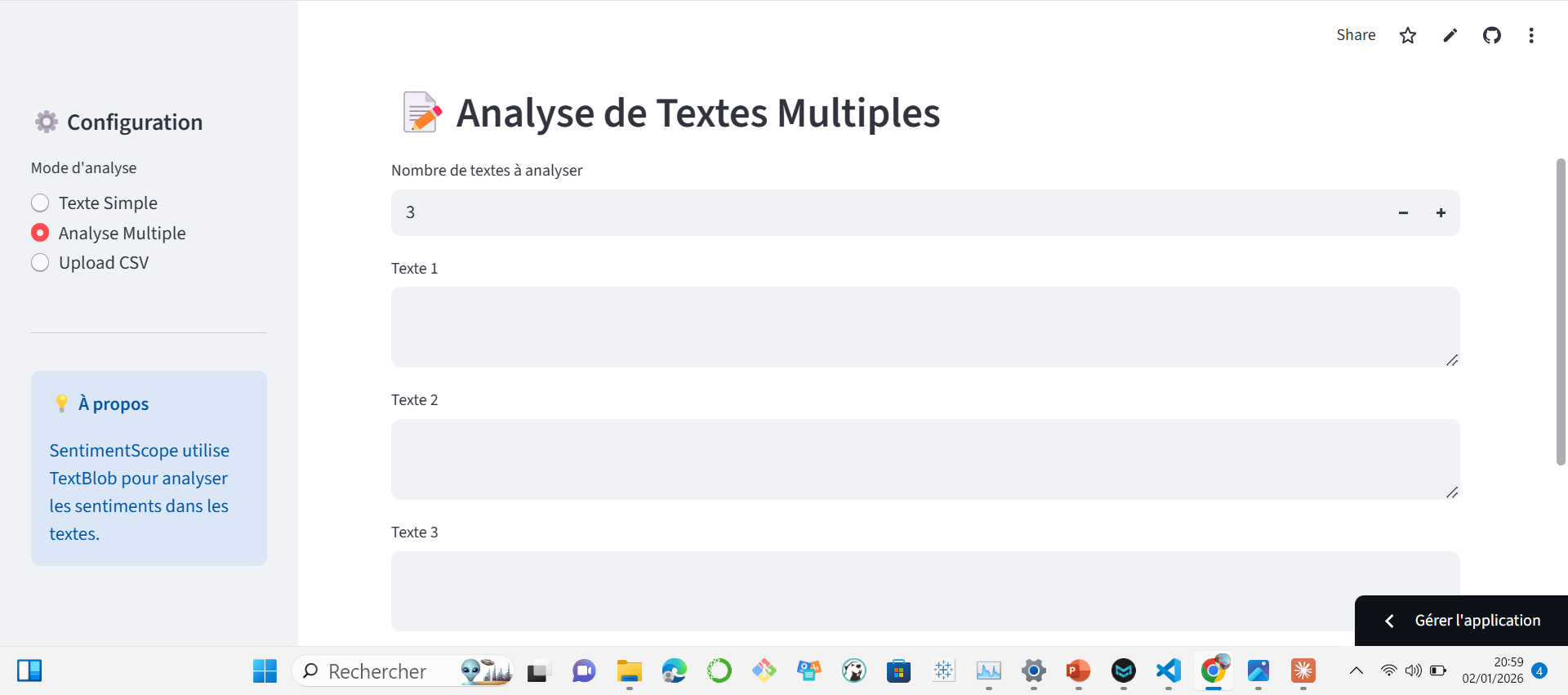Expand the Gérer l'application panel
The width and height of the screenshot is (1568, 695).
click(x=1461, y=621)
